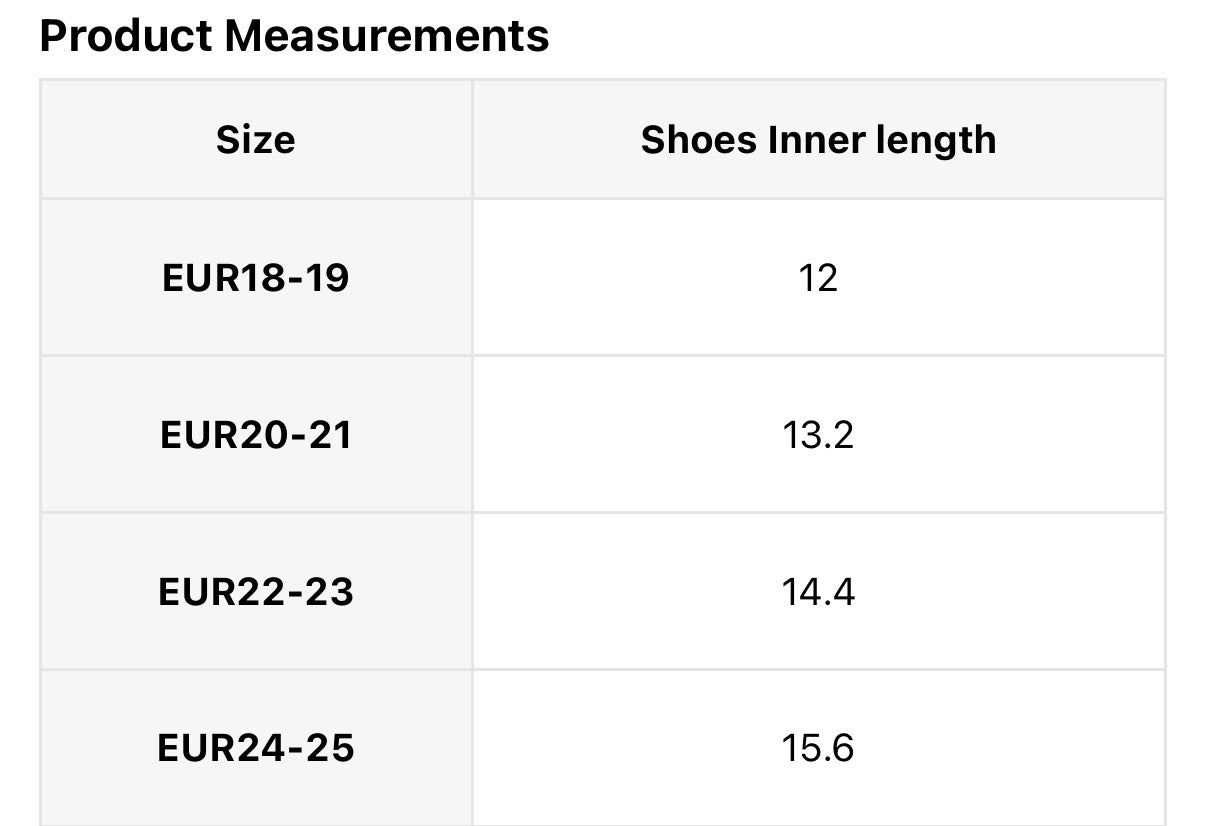
Task: Click the inner length value 13.2
Action: (x=818, y=435)
